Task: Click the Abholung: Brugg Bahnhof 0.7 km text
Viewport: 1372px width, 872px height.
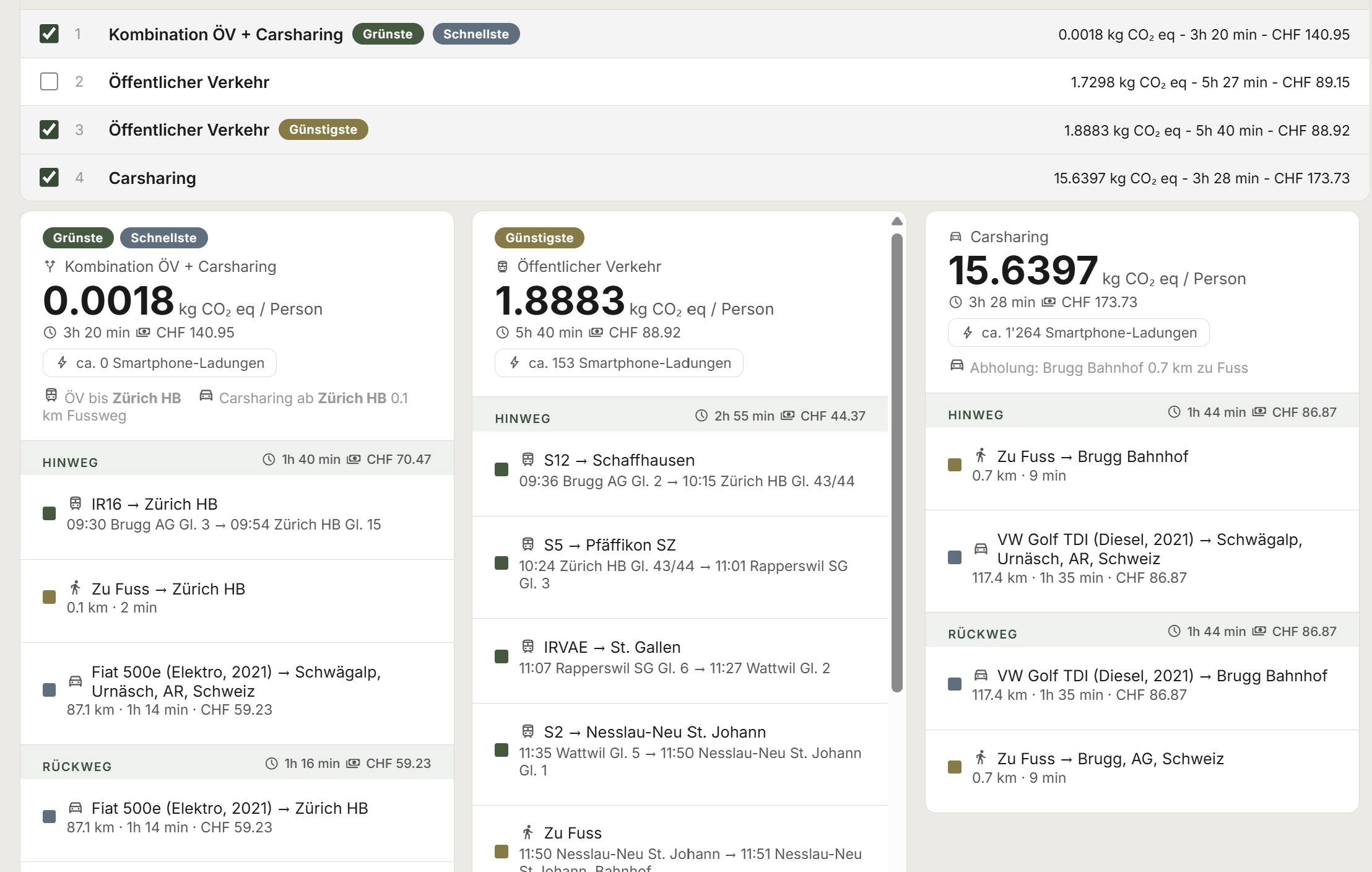Action: [x=1108, y=367]
